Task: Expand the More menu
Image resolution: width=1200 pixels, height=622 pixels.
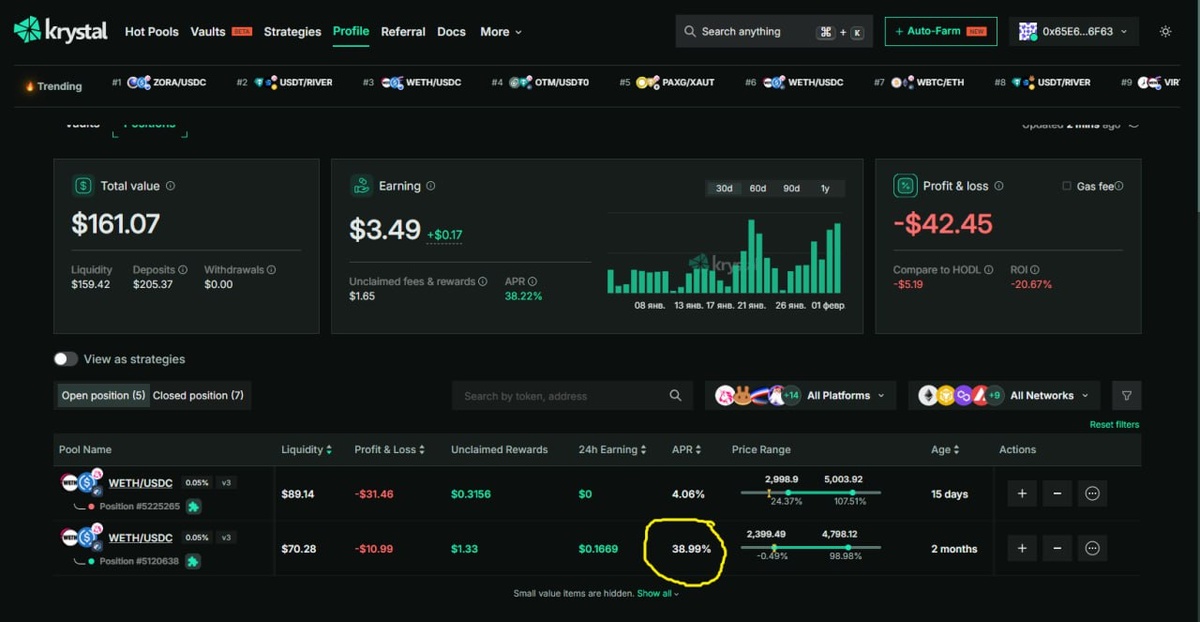Action: 501,32
